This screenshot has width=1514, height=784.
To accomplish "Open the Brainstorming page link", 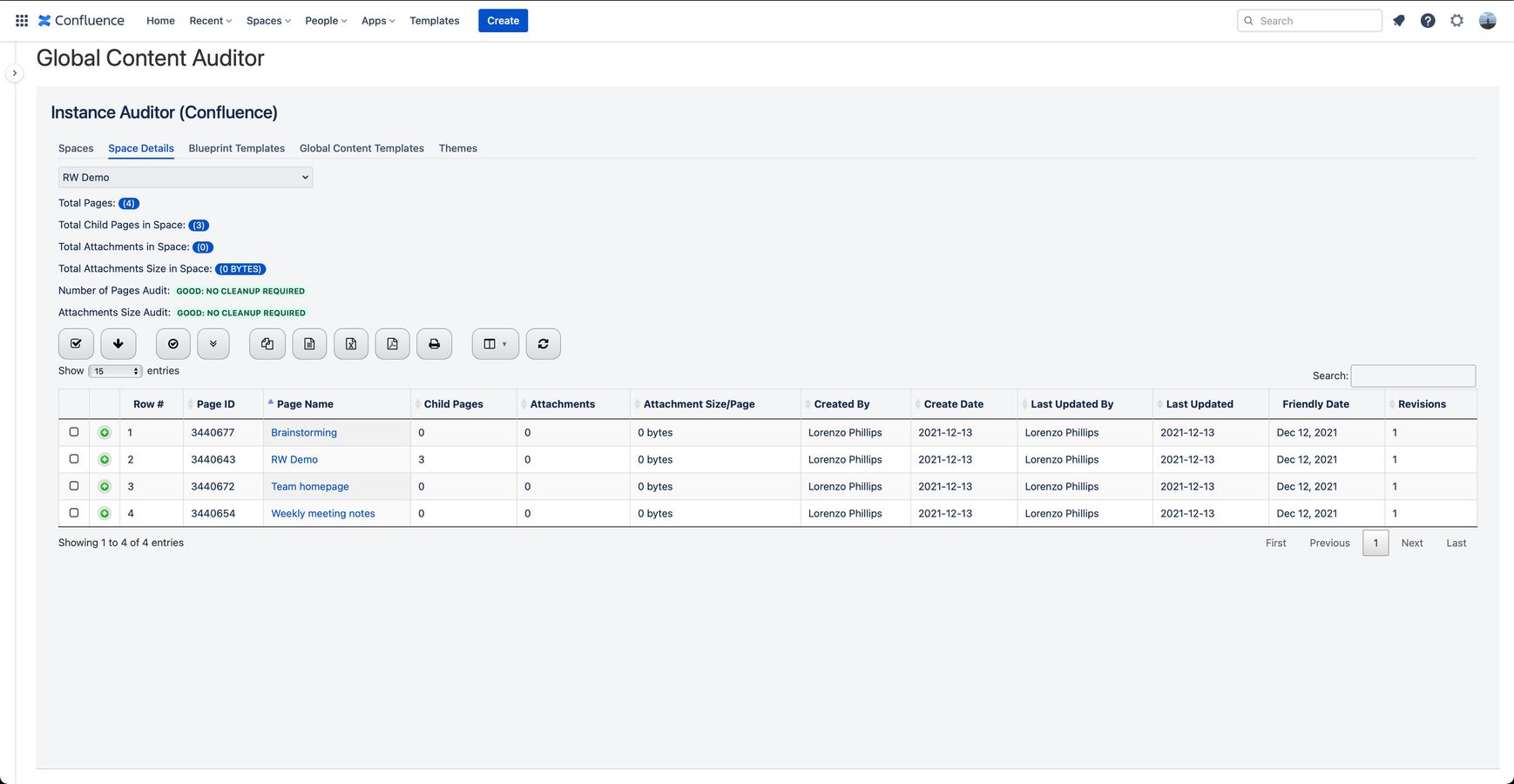I will pyautogui.click(x=304, y=432).
